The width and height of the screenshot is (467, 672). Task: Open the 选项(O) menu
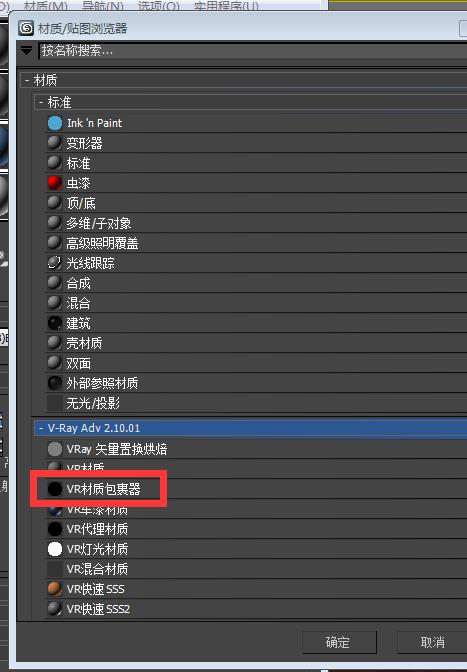(x=159, y=6)
